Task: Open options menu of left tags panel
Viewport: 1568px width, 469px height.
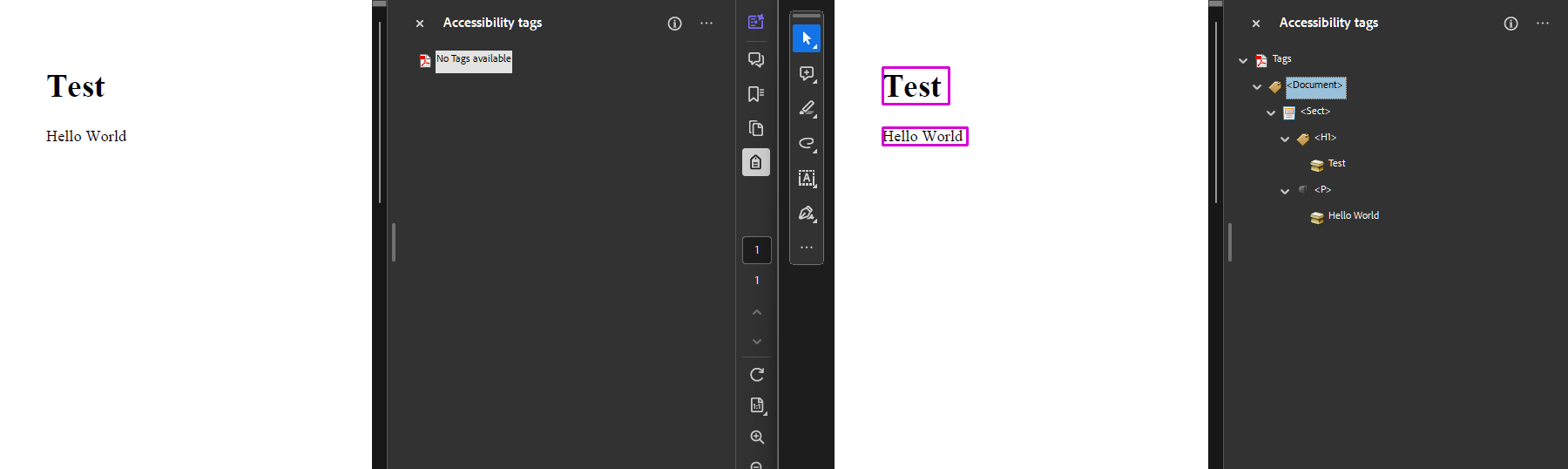Action: (706, 24)
